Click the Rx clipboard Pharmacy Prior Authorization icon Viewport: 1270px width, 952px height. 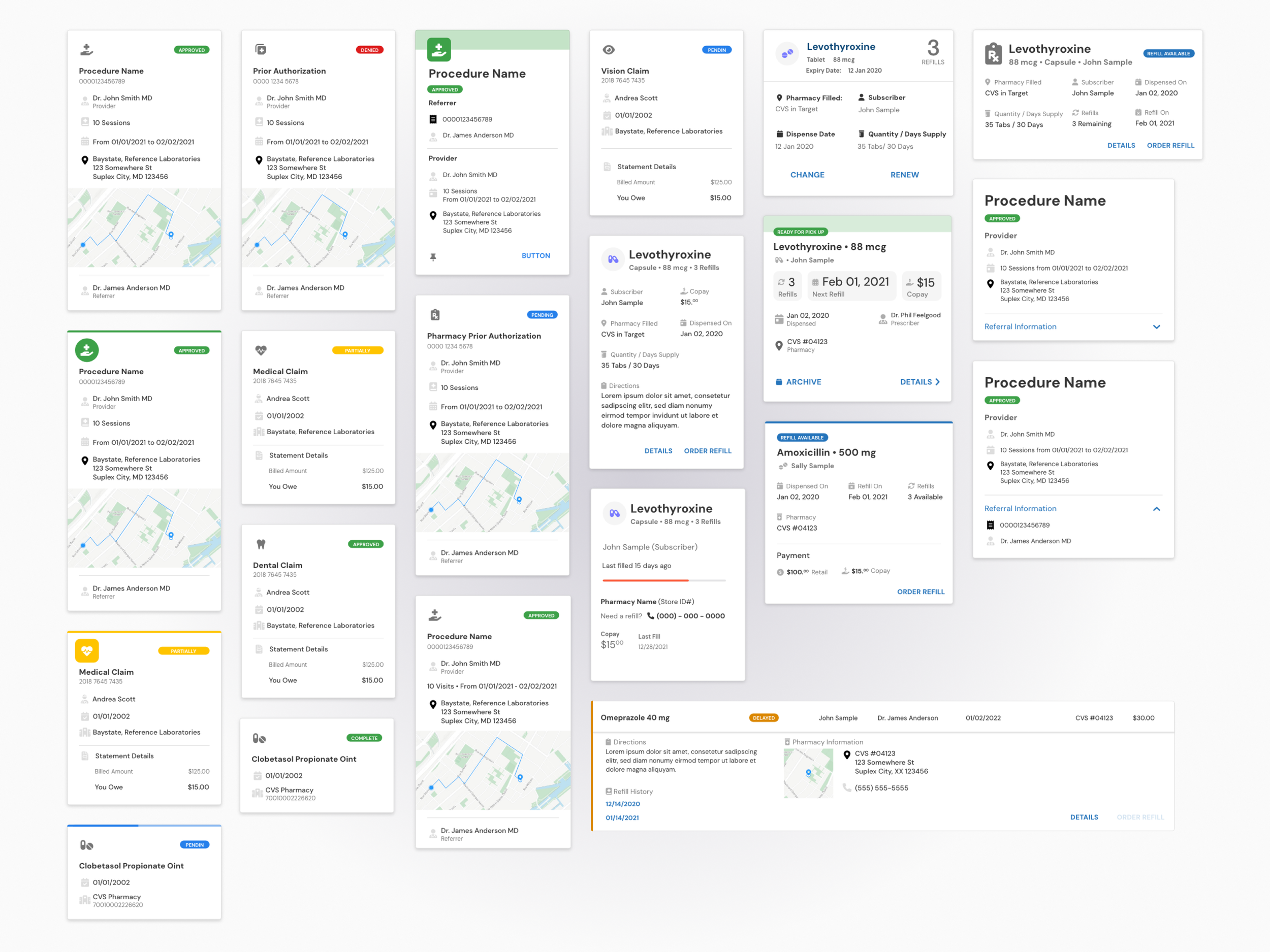[435, 314]
